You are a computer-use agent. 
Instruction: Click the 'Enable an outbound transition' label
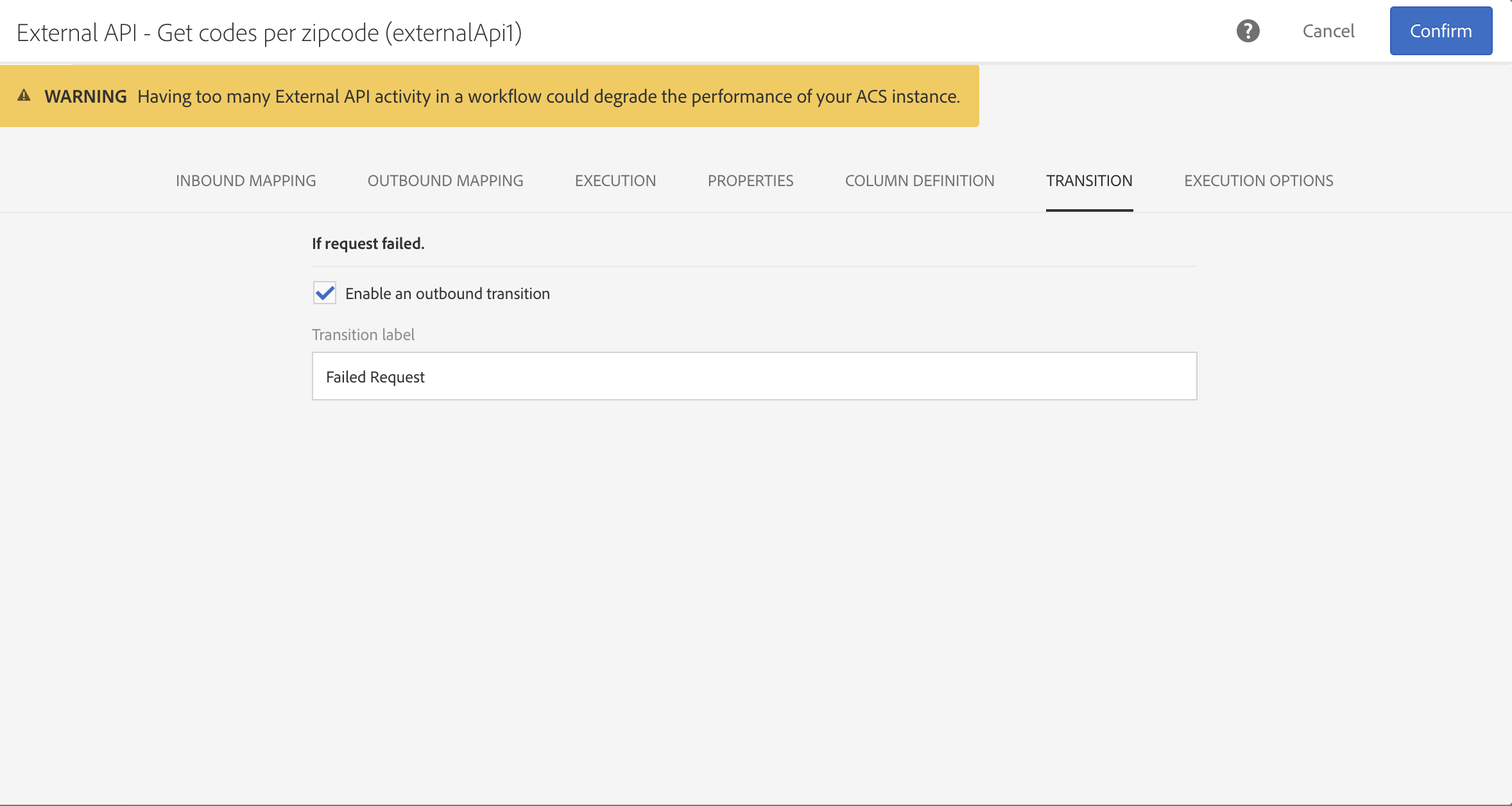(447, 293)
